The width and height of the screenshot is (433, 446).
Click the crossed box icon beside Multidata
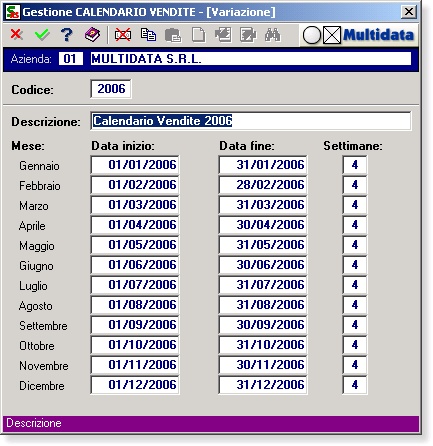pyautogui.click(x=332, y=35)
